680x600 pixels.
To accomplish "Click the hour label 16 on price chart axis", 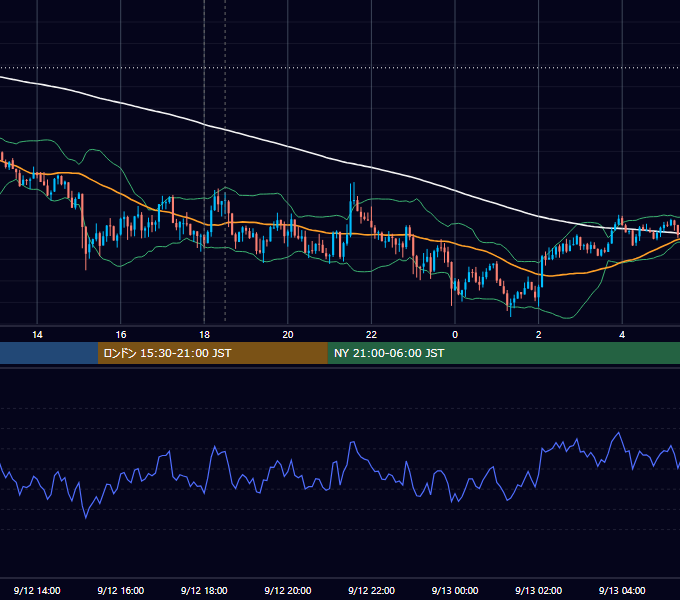I will pyautogui.click(x=121, y=335).
